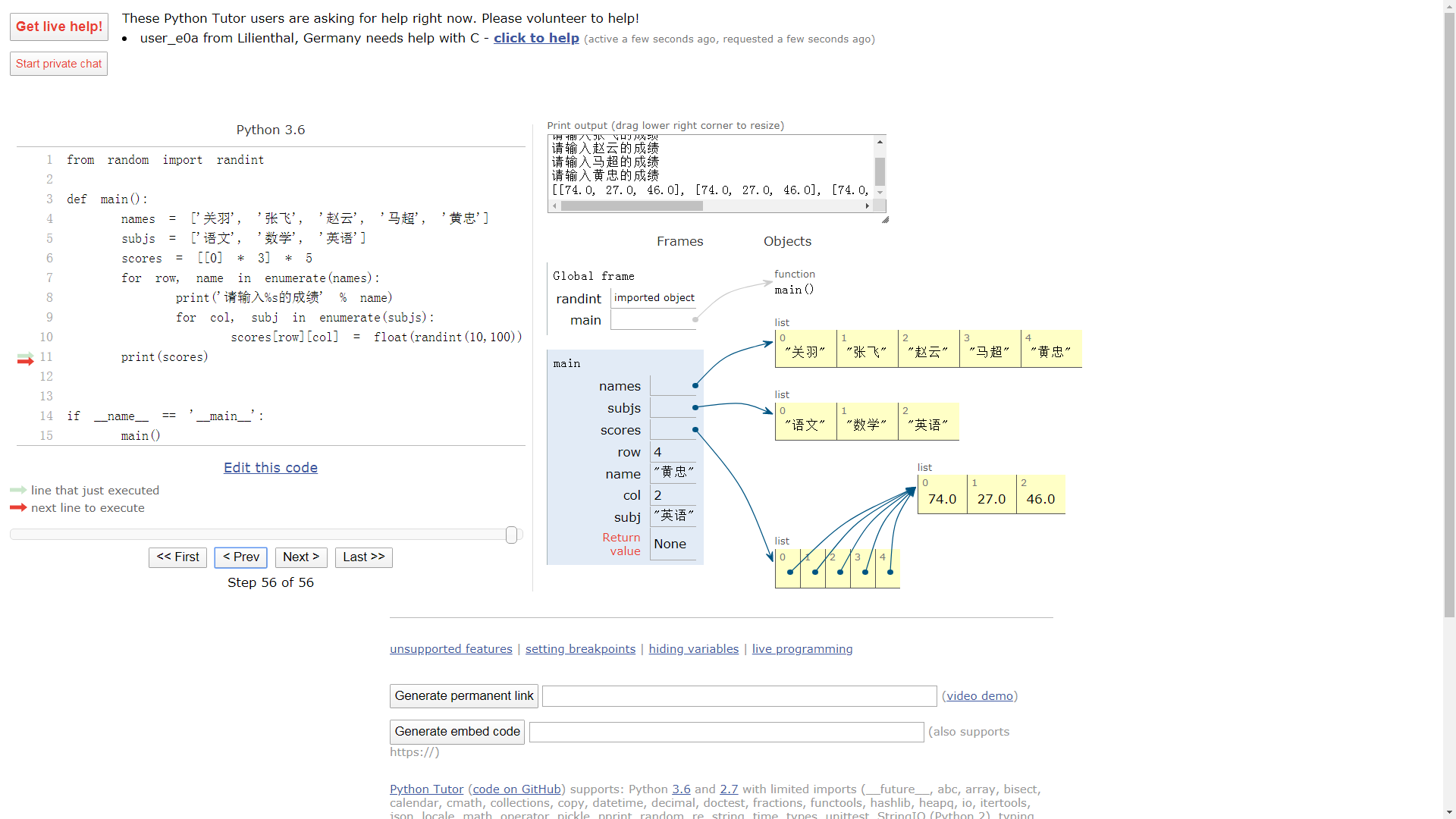Viewport: 1456px width, 819px height.
Task: Click the browser page scroll down arrow
Action: pyautogui.click(x=1449, y=812)
